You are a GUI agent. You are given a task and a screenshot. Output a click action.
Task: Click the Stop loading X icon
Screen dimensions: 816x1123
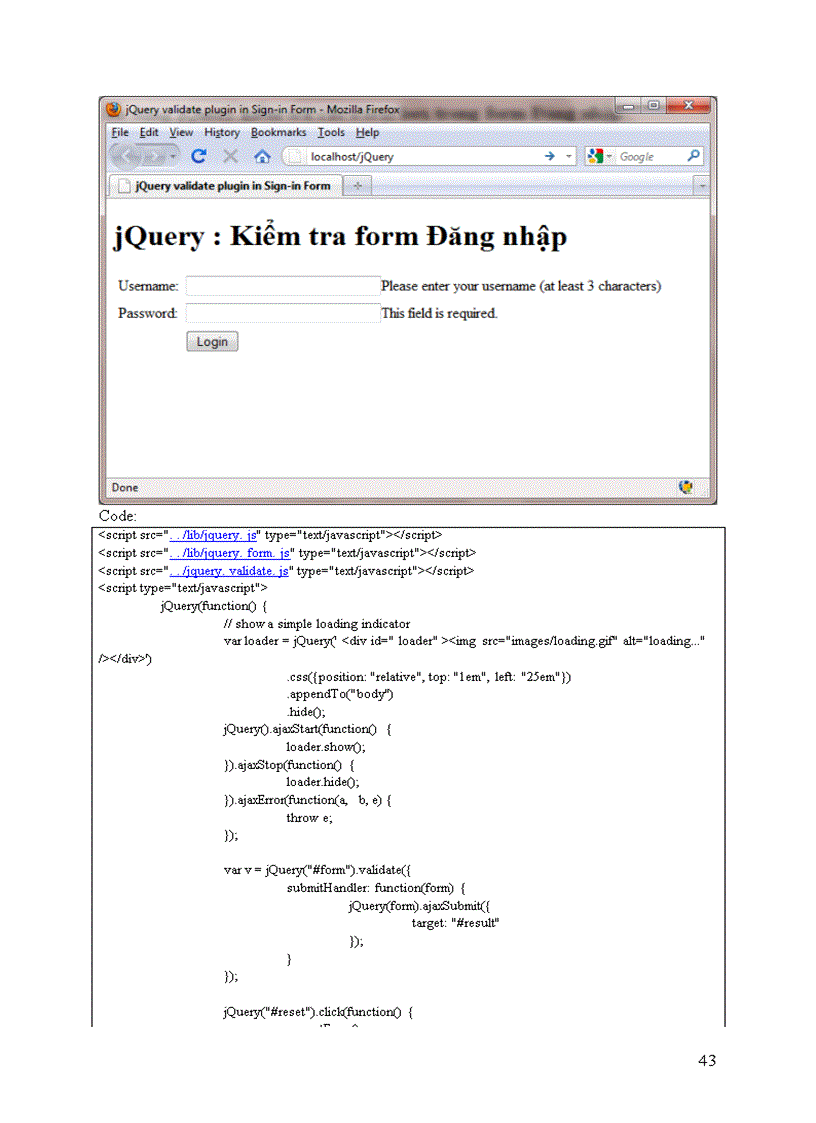[230, 156]
